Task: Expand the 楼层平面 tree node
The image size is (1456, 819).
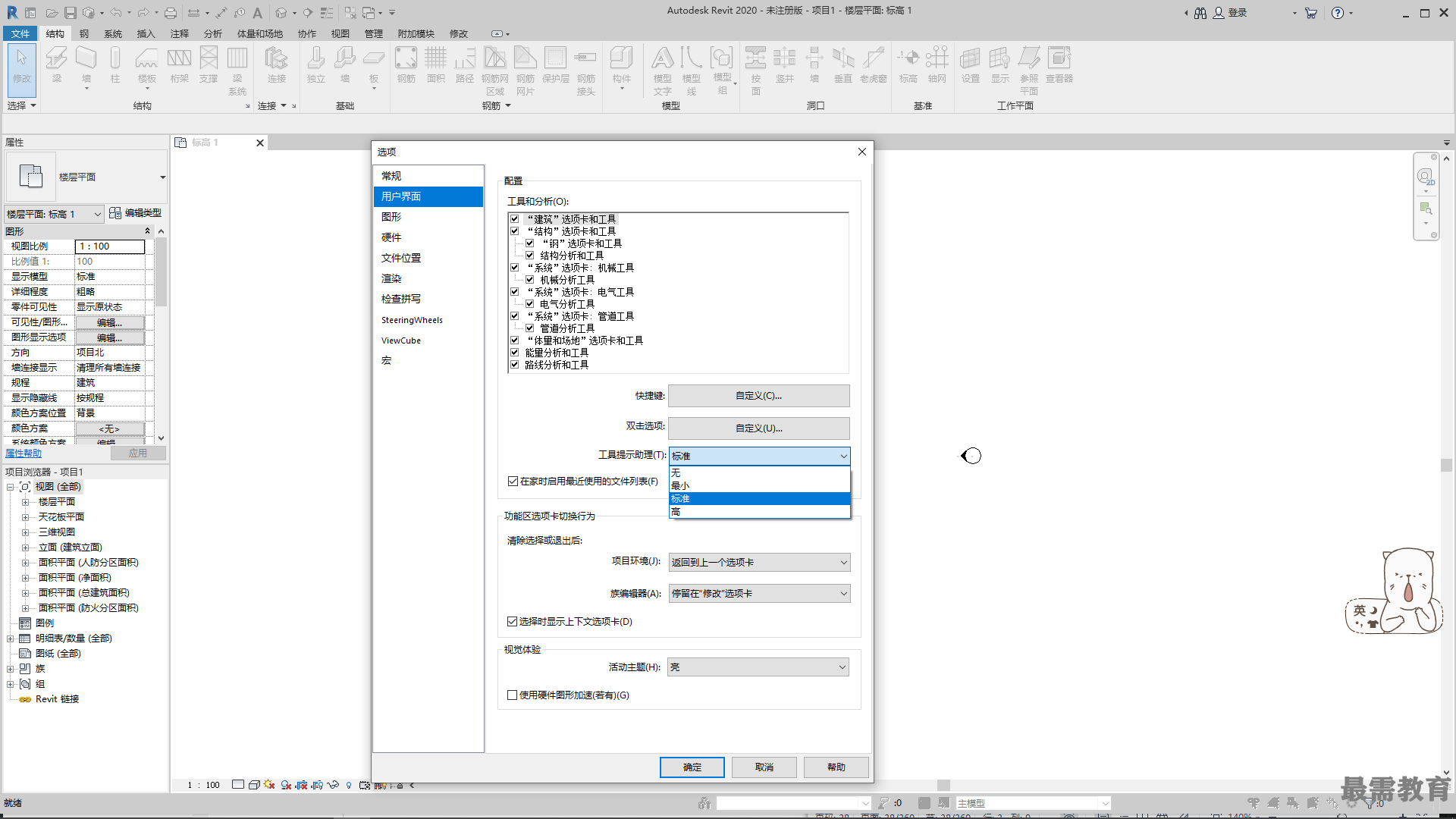Action: click(25, 502)
